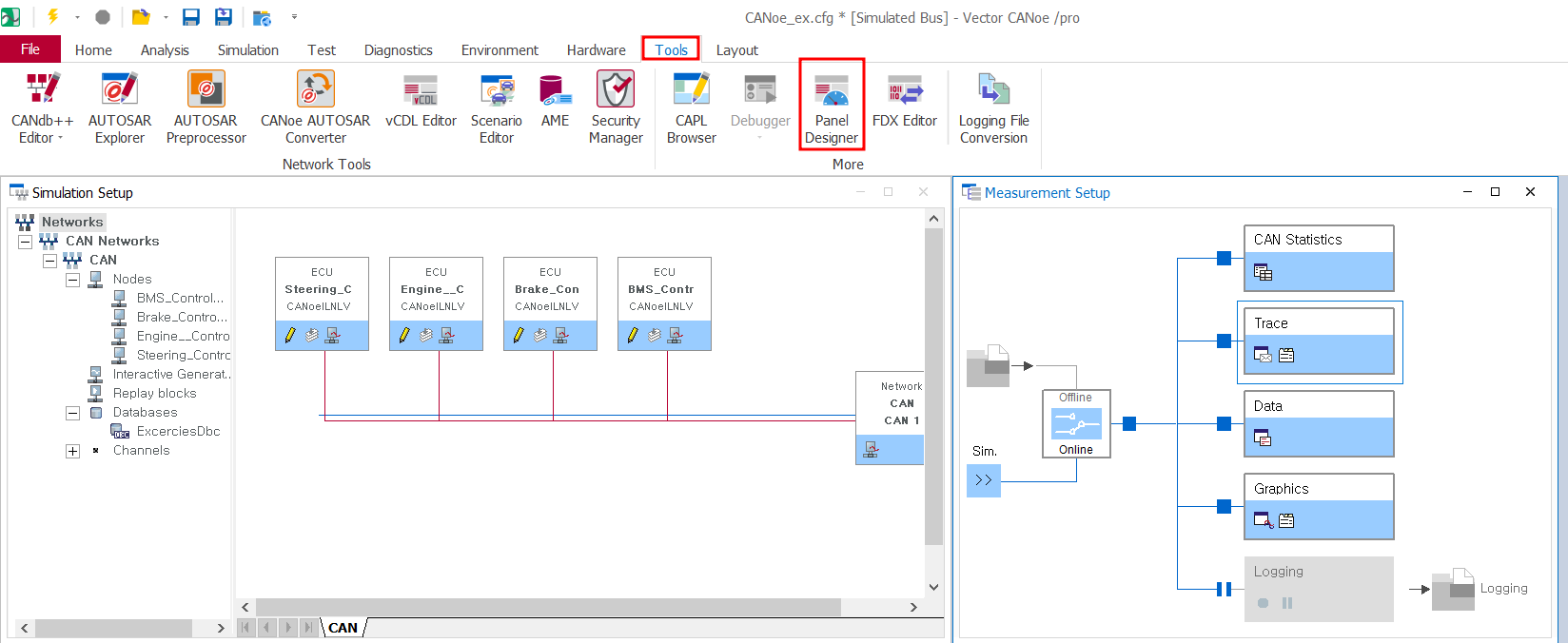1568x643 pixels.
Task: Select the Network CAN 1 block
Action: (890, 418)
